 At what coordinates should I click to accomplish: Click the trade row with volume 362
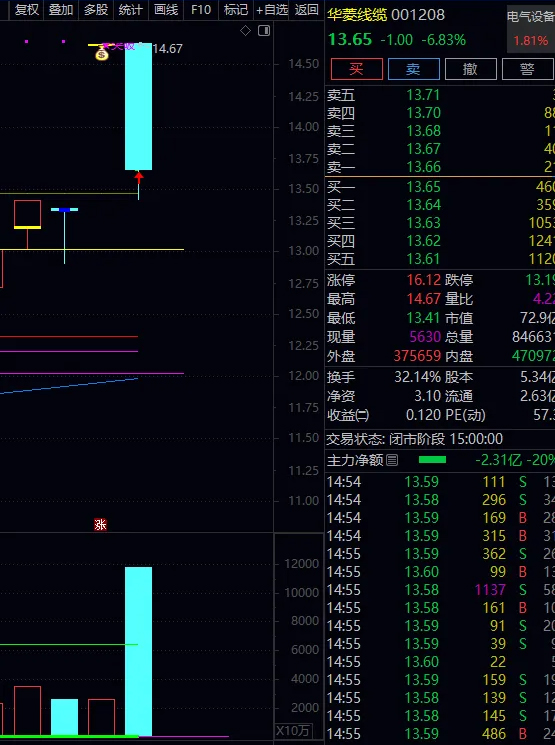(440, 554)
